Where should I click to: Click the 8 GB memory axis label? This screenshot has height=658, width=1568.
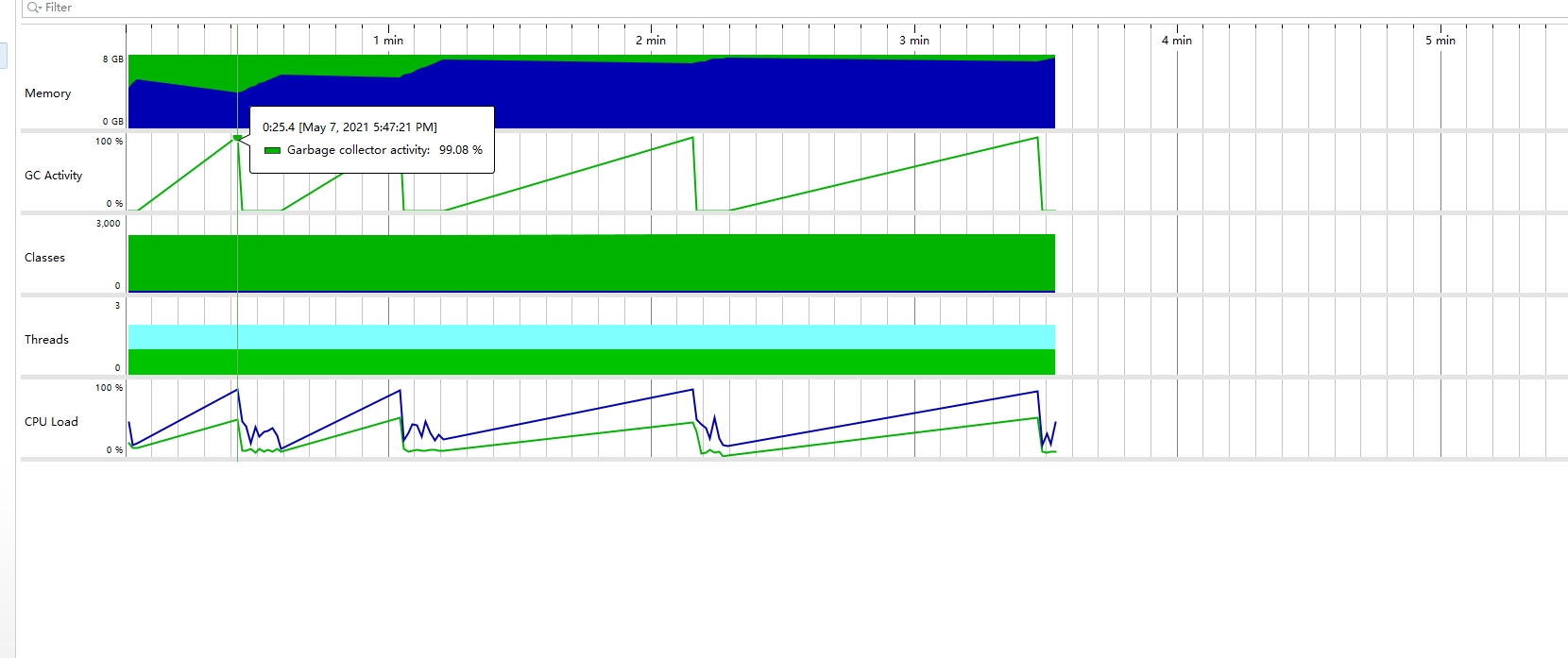pos(113,59)
